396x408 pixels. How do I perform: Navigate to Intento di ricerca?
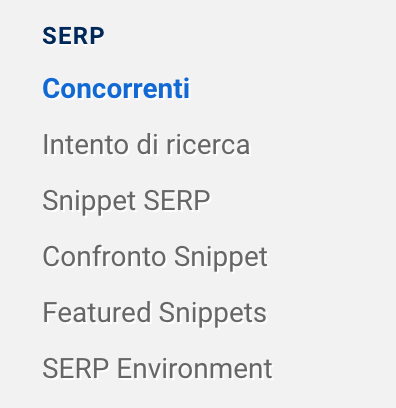146,145
